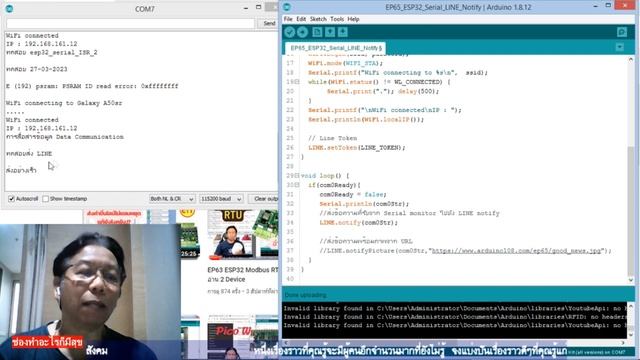Toggle the Autoscroll checkbox

pyautogui.click(x=11, y=199)
